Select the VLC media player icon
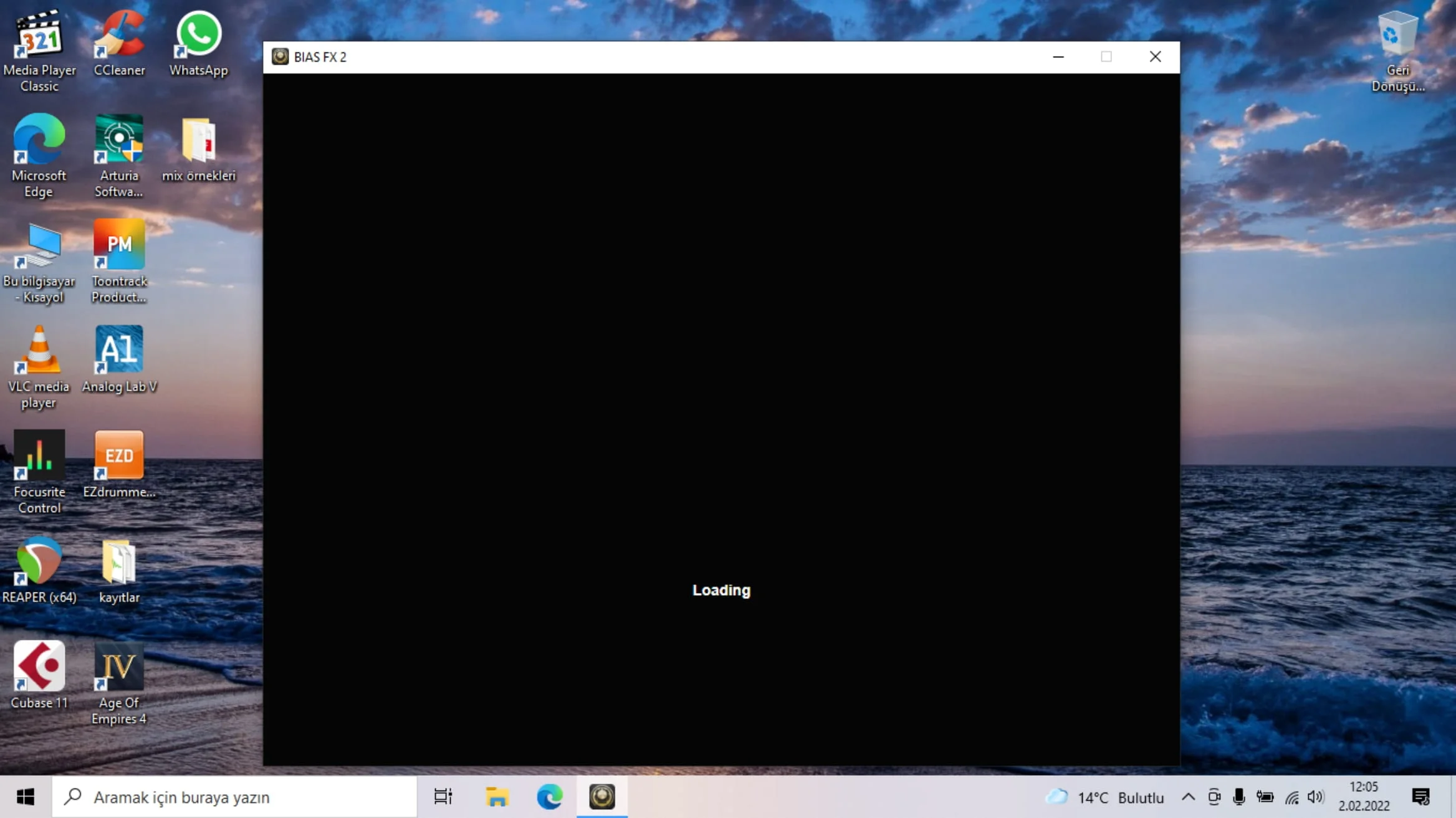 click(x=39, y=351)
